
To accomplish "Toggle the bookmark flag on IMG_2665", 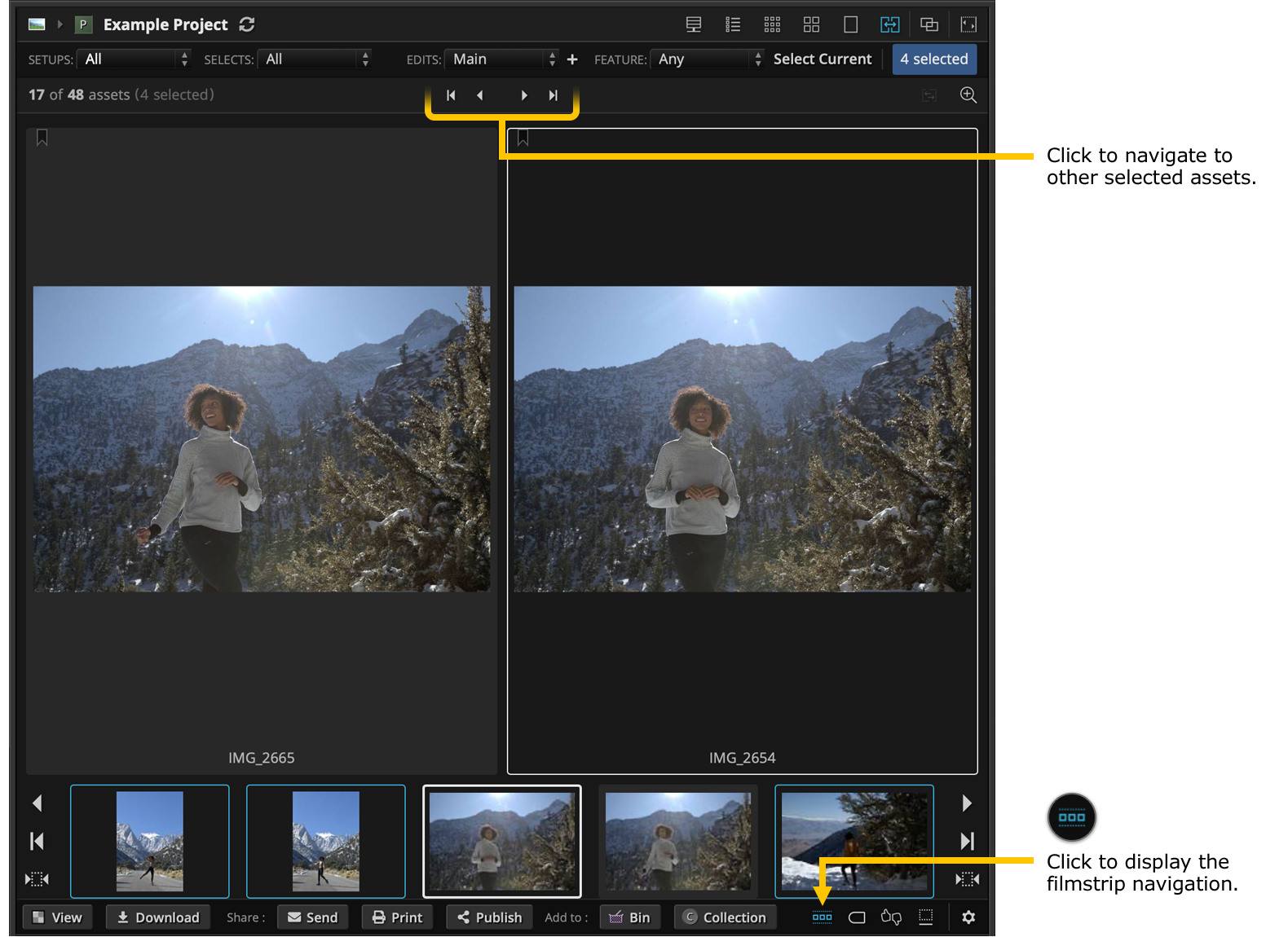I will 42,138.
